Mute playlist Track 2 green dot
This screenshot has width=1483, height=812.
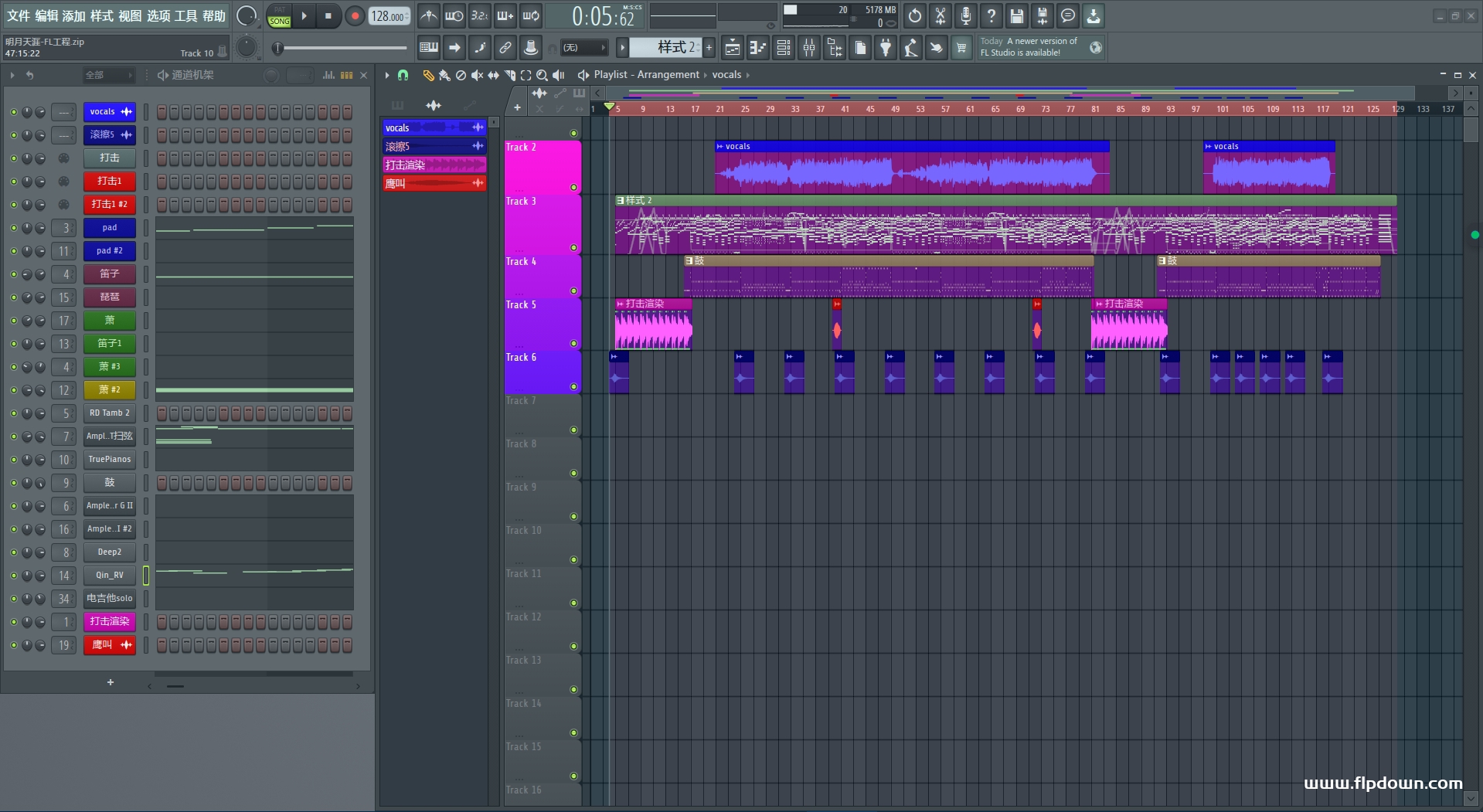pyautogui.click(x=573, y=188)
